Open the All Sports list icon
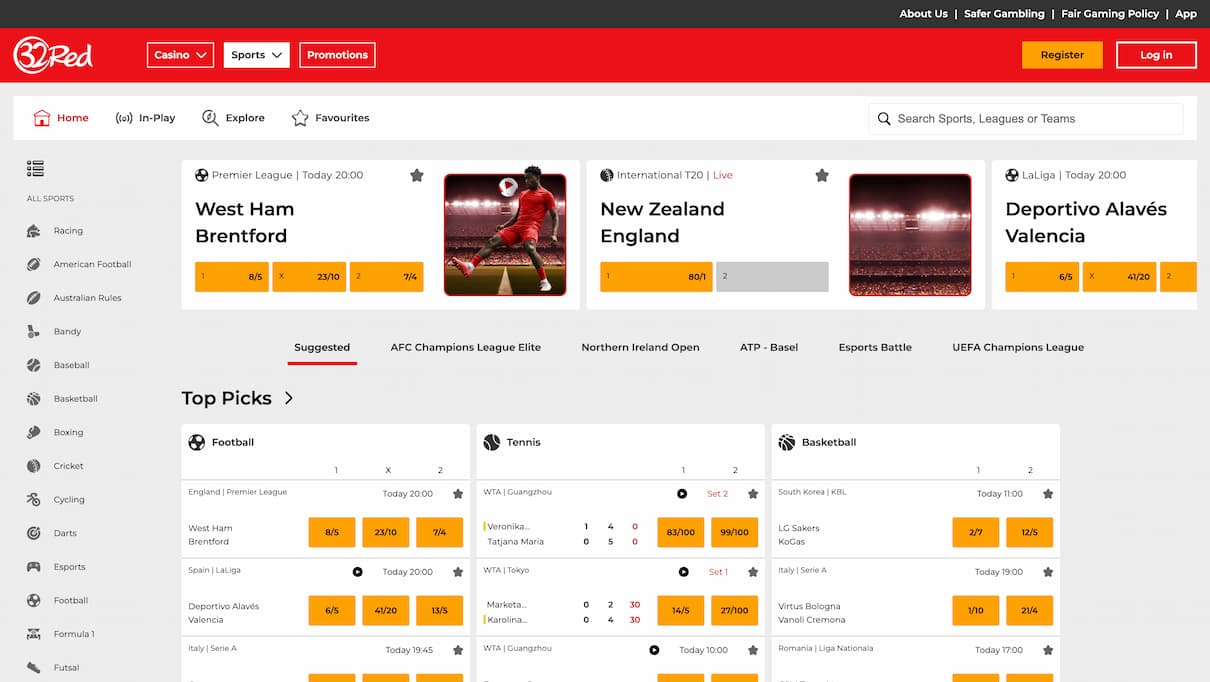This screenshot has height=682, width=1210. [x=35, y=169]
